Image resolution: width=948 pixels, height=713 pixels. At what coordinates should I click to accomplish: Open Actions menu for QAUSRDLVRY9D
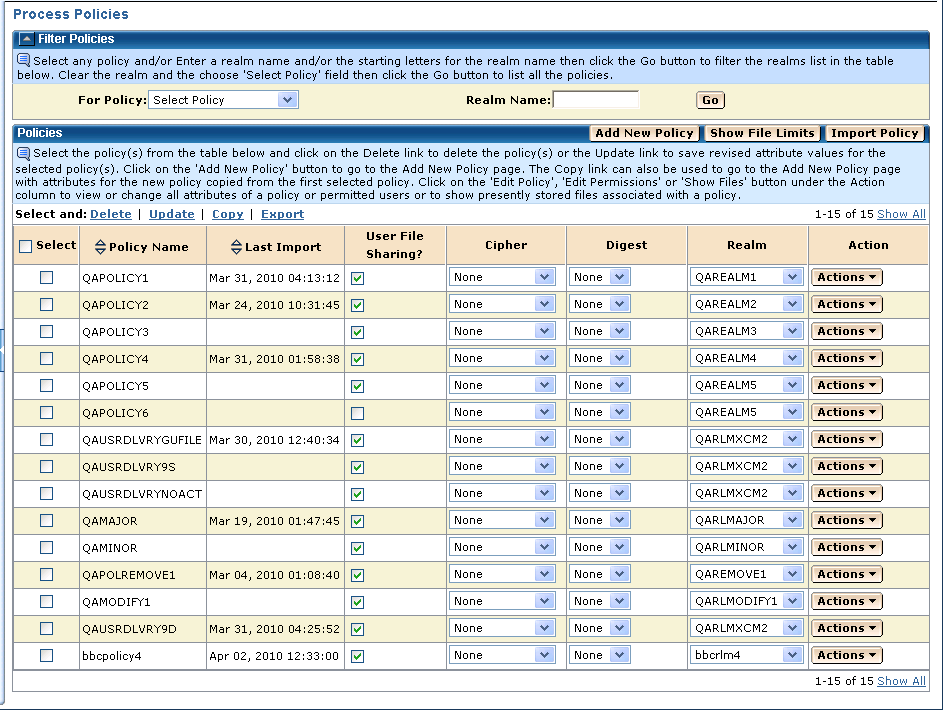[x=846, y=629]
